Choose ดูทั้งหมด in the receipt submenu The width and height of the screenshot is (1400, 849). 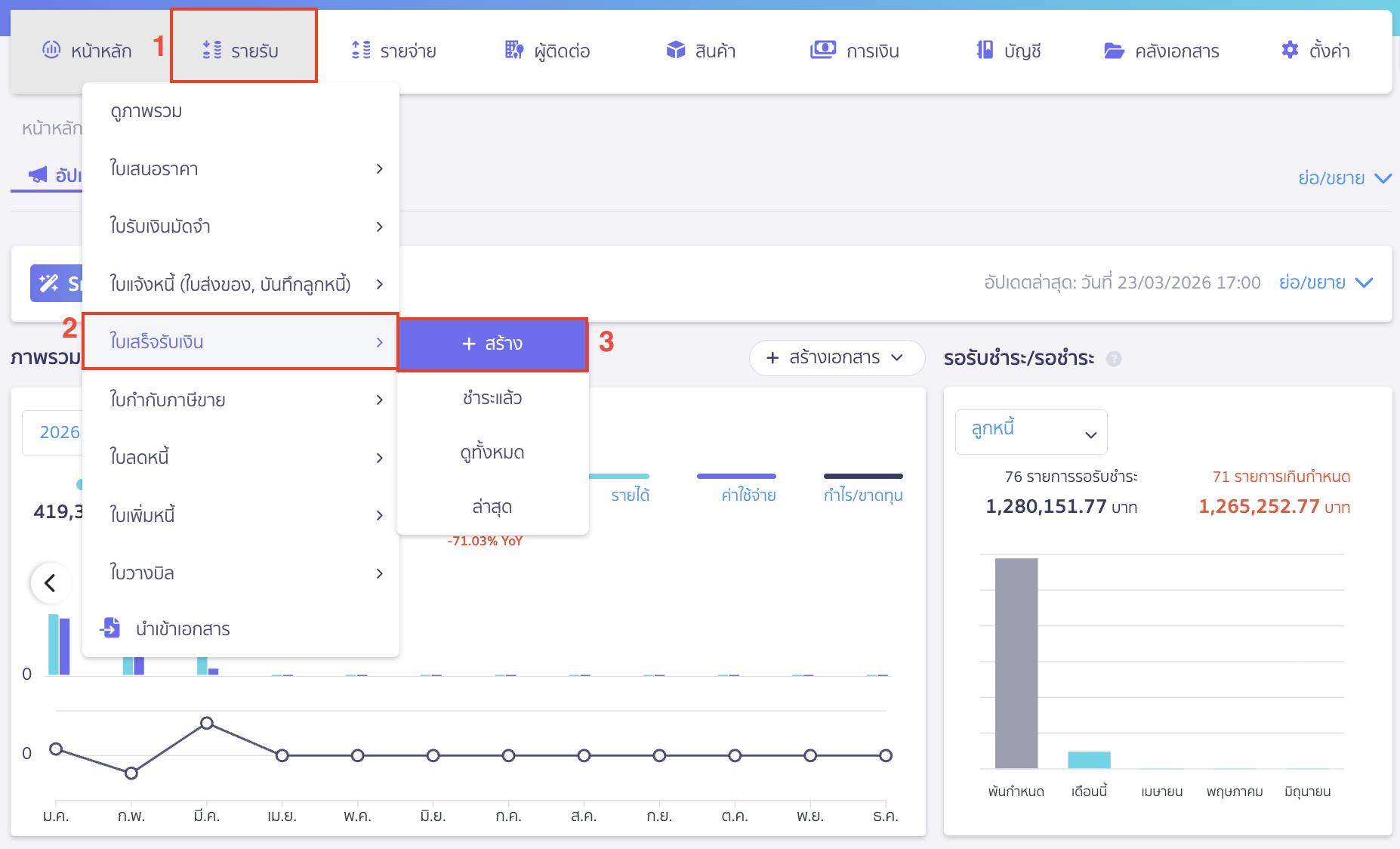click(492, 452)
